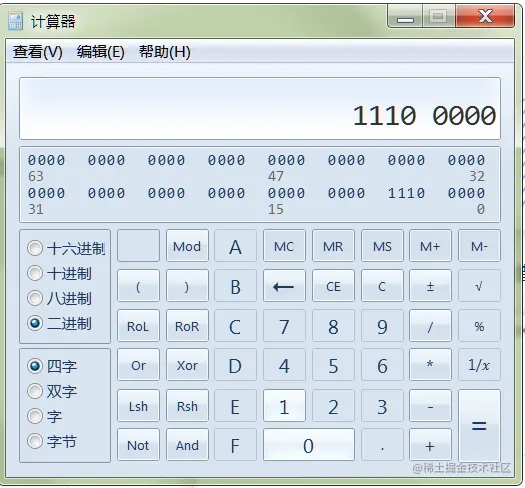Click the backspace arrow button

pos(284,286)
